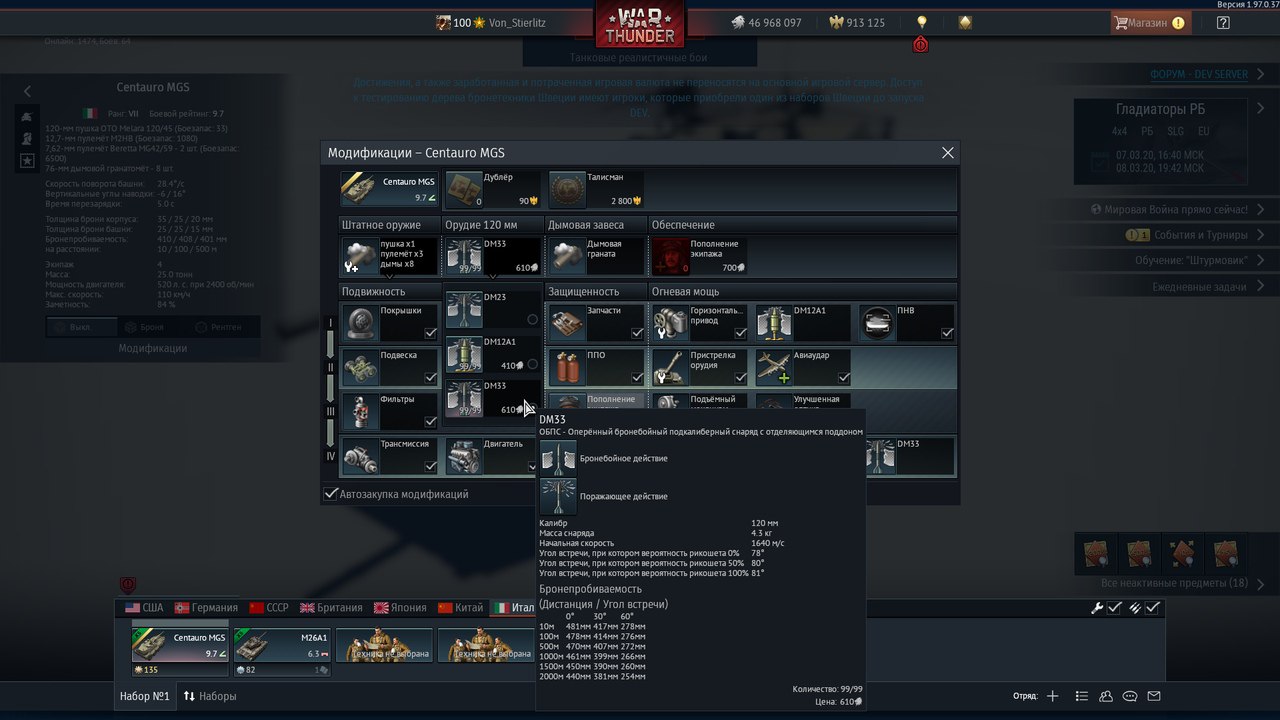Toggle the Запчасти modification checkbox

pos(637,334)
